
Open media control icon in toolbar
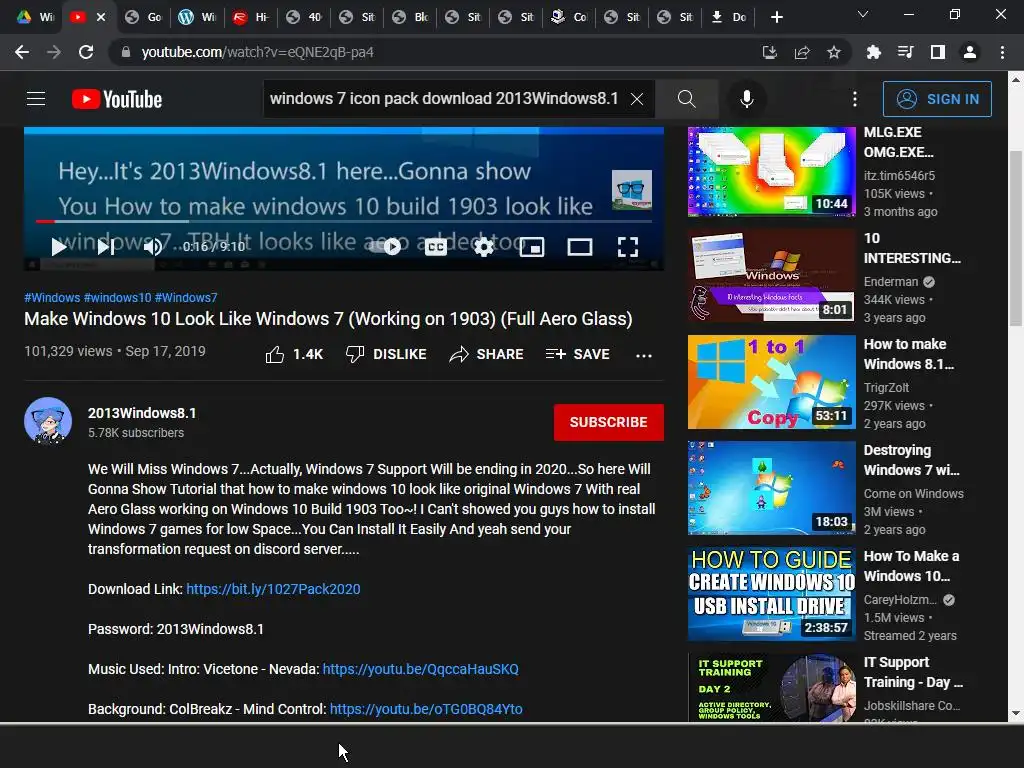pyautogui.click(x=906, y=52)
